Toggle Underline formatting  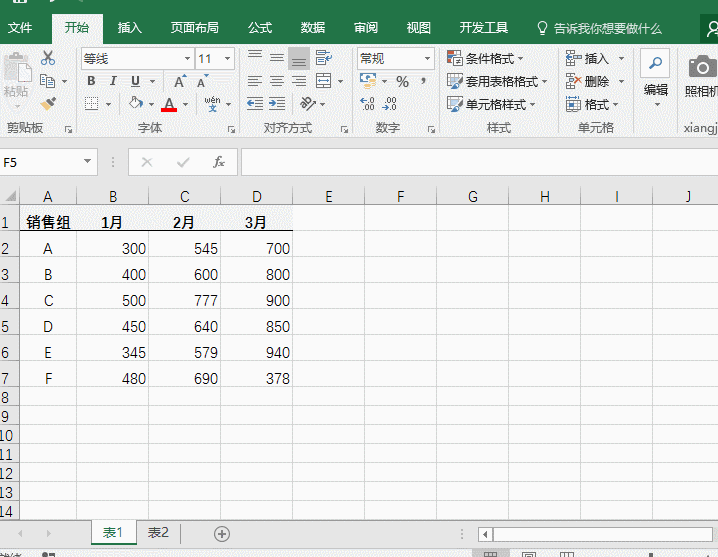coord(135,81)
